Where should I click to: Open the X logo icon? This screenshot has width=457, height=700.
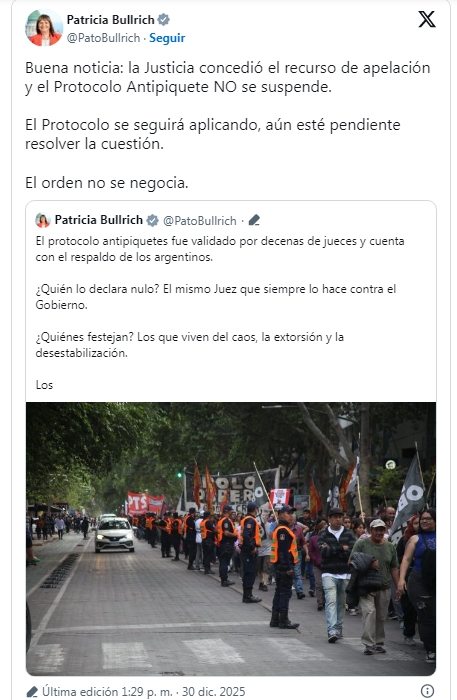point(427,19)
